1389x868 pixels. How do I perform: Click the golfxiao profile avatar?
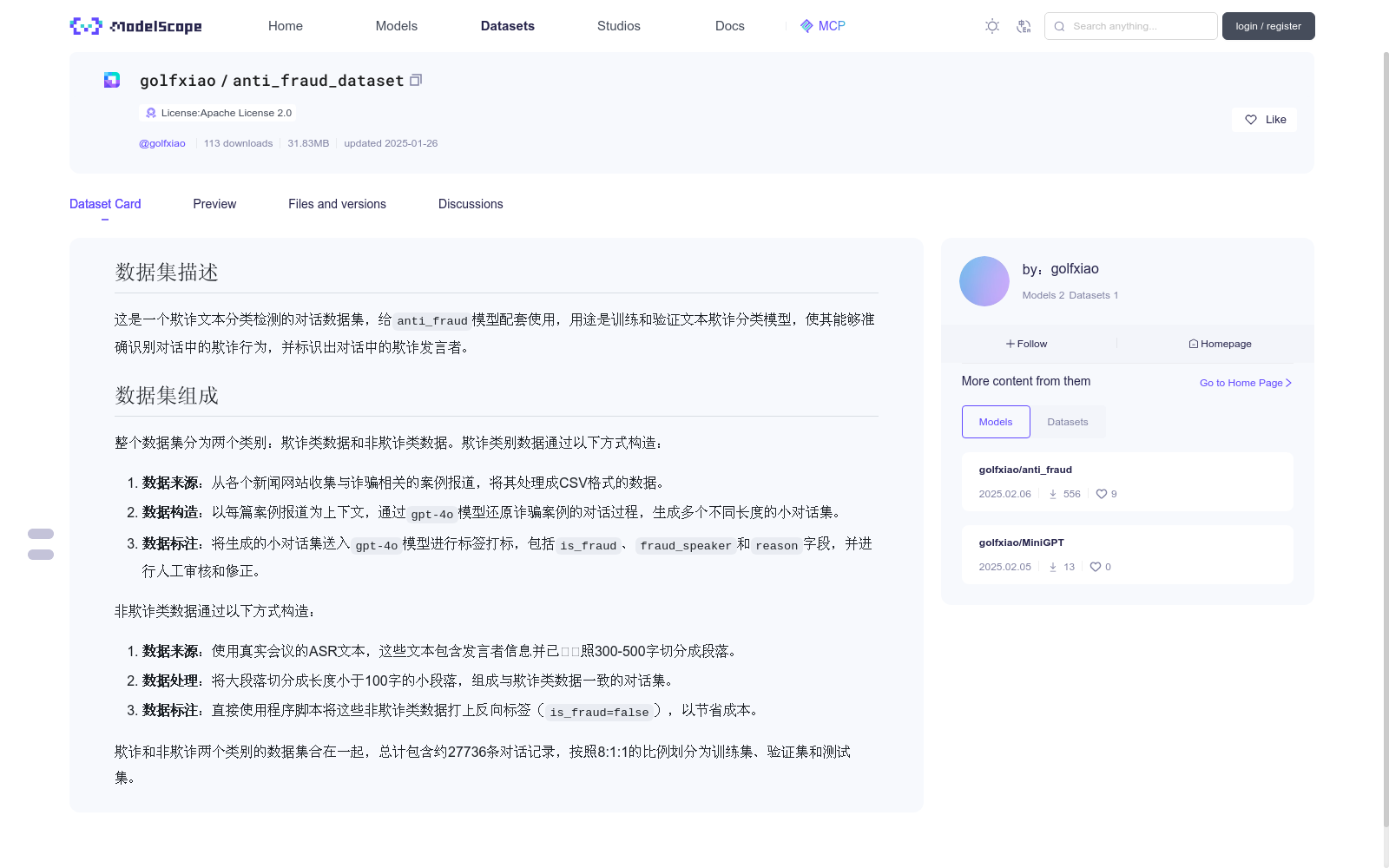pyautogui.click(x=984, y=281)
